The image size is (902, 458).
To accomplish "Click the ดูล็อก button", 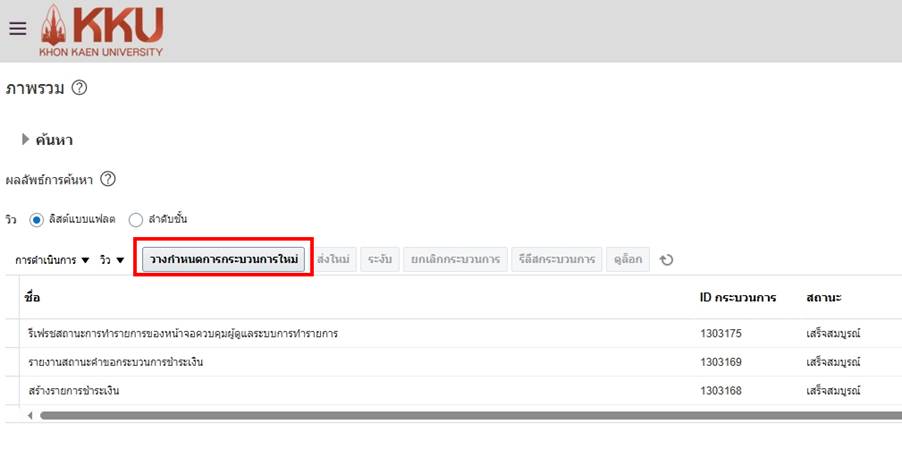I will pos(628,260).
